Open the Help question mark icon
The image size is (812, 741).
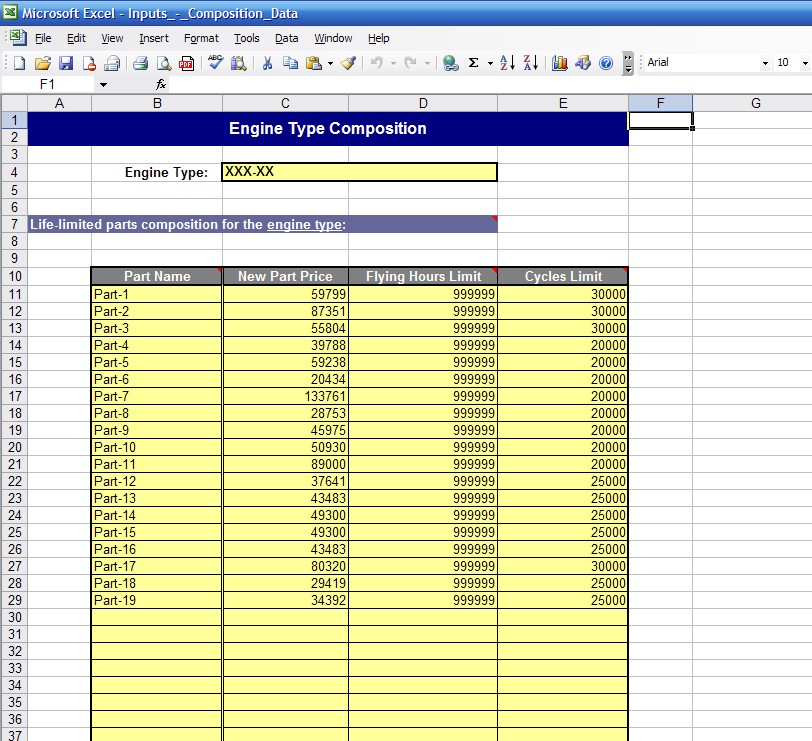tap(606, 63)
